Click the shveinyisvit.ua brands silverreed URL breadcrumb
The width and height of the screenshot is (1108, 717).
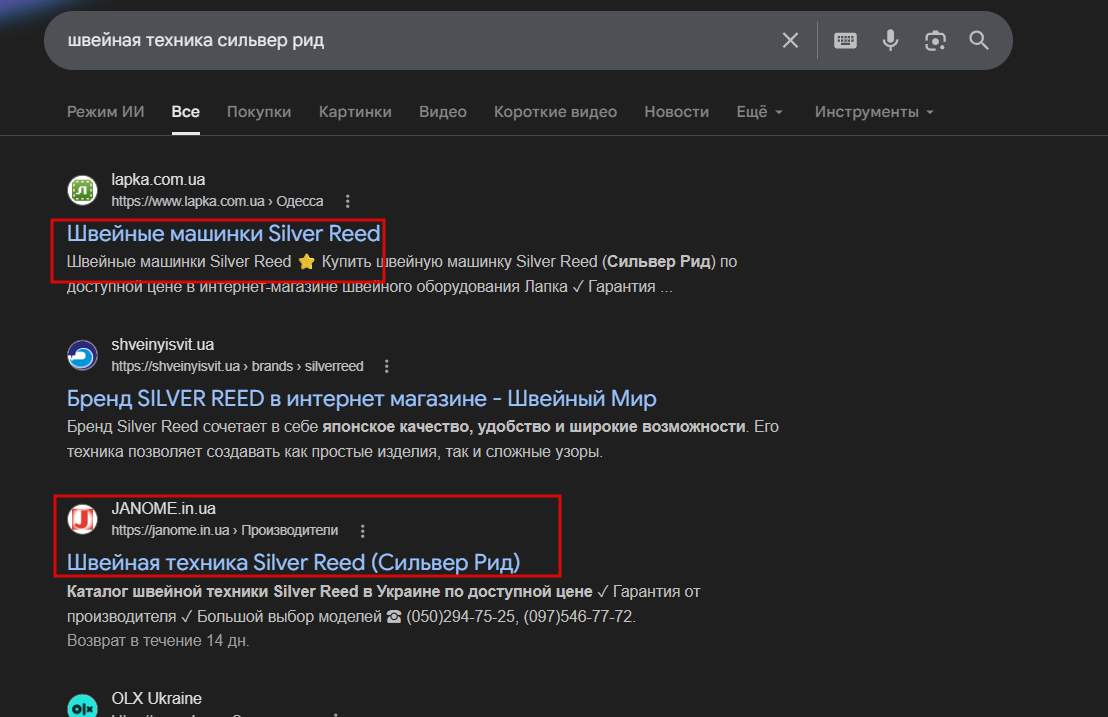[x=237, y=366]
